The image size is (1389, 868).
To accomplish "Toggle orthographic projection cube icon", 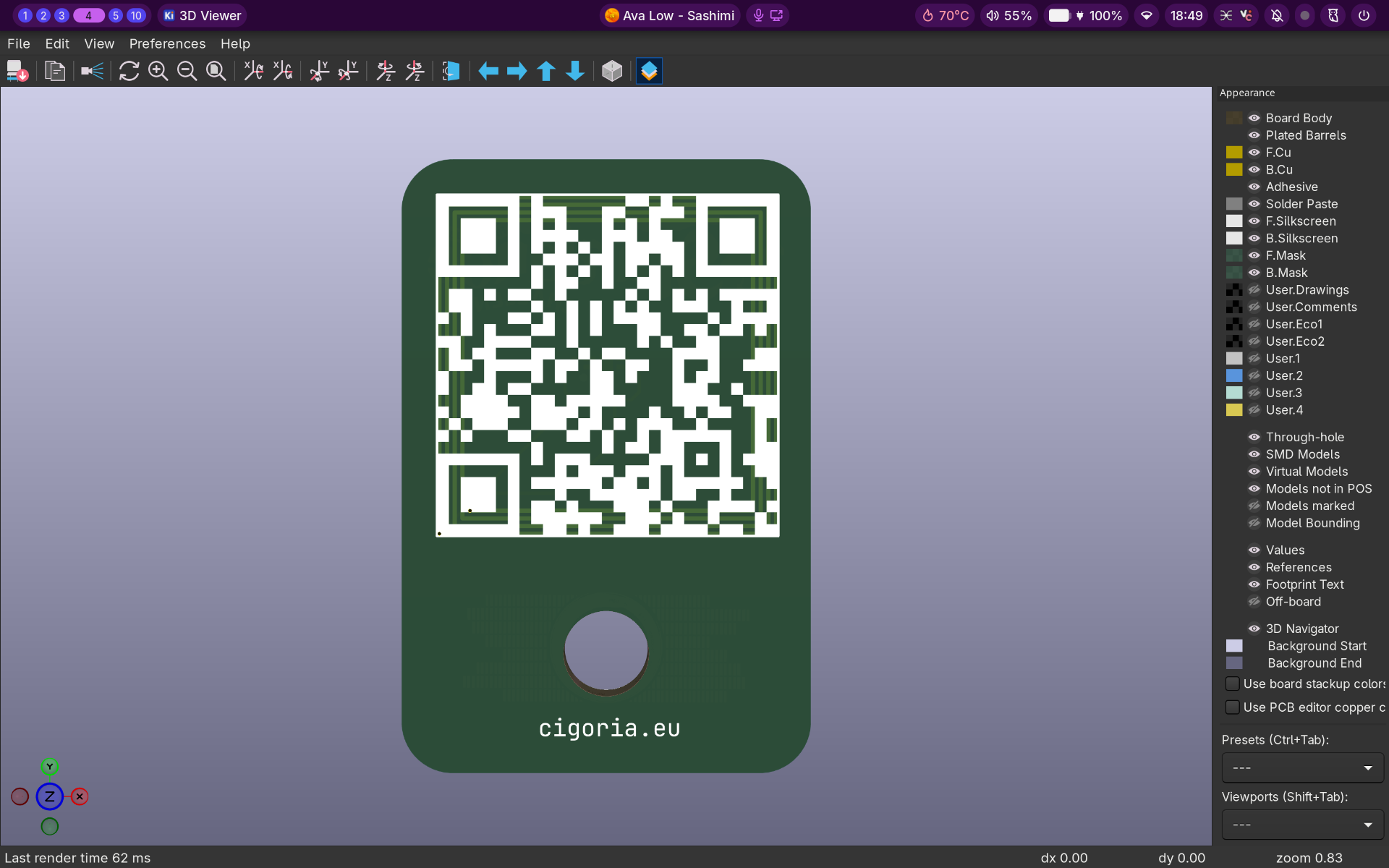I will pos(612,71).
